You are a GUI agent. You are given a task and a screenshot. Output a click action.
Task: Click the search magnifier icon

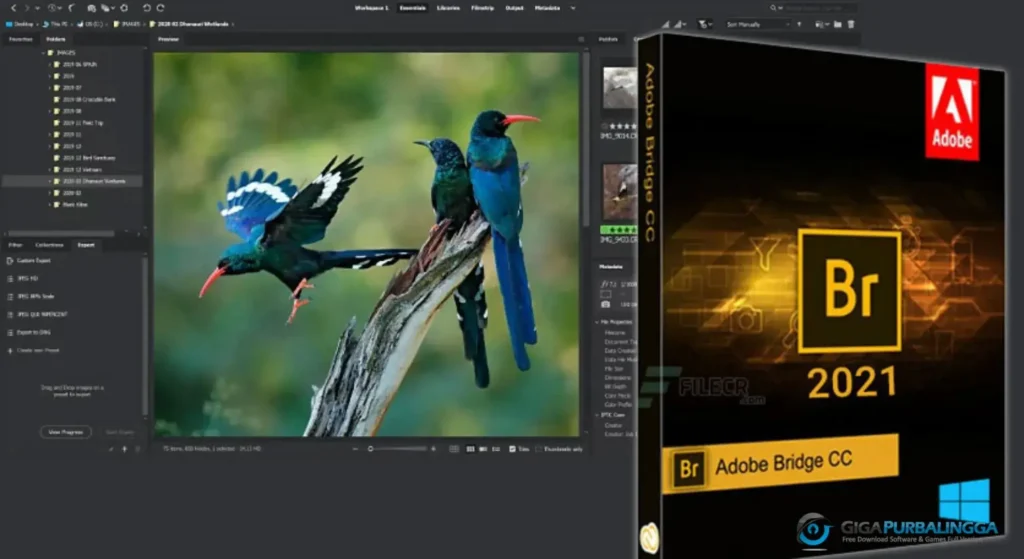pyautogui.click(x=775, y=8)
